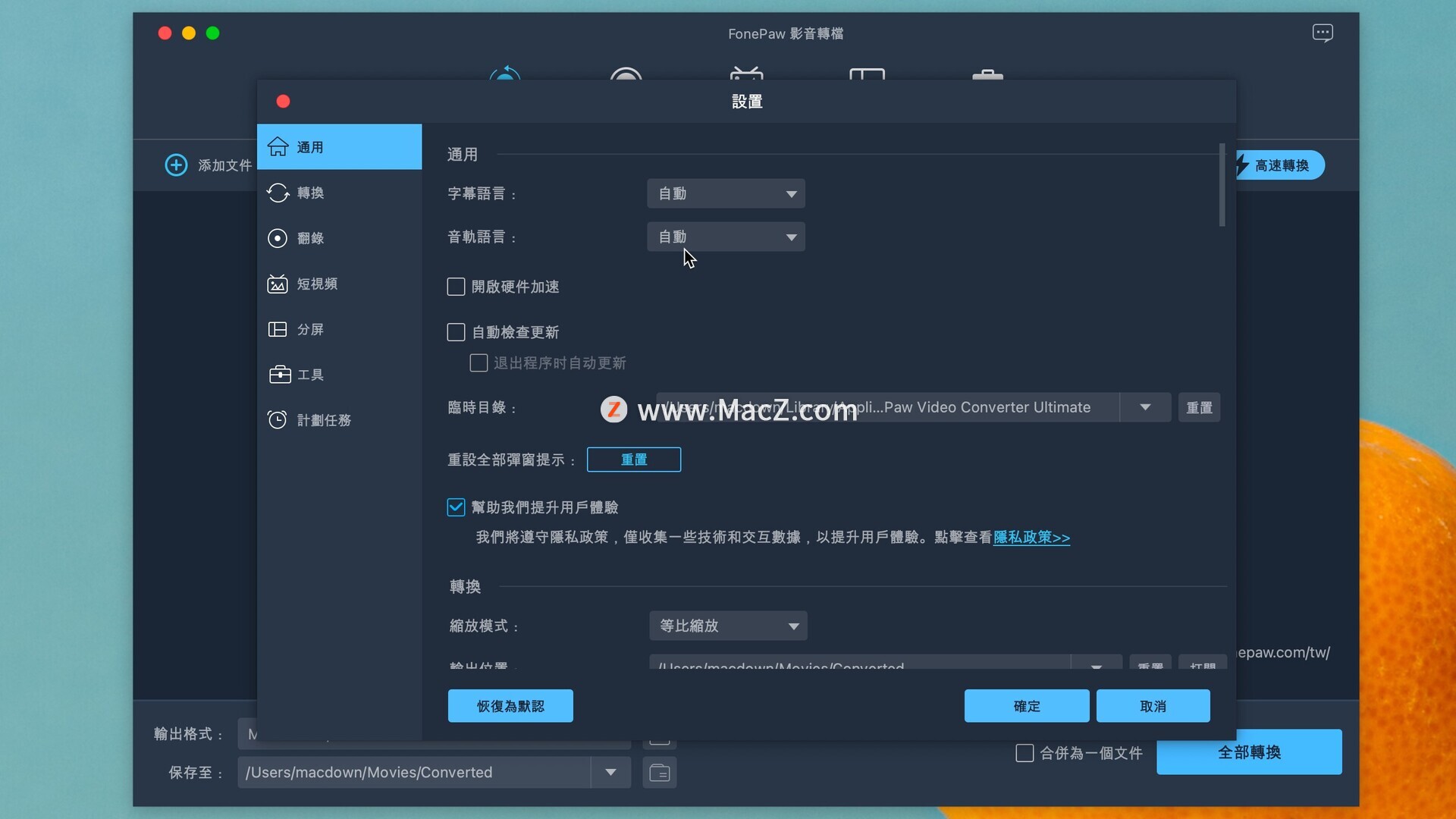This screenshot has width=1456, height=819.
Task: Click the settings dialog vertical scrollbar
Action: [x=1222, y=185]
